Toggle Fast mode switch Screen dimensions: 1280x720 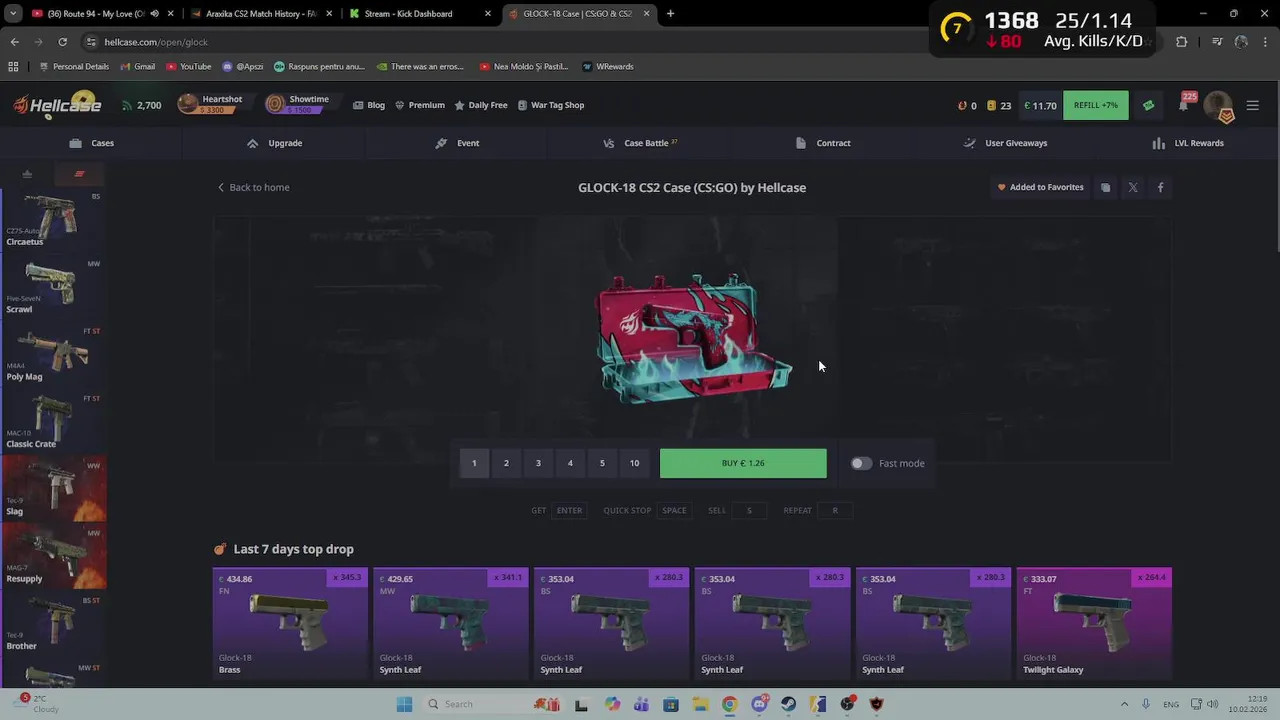861,463
